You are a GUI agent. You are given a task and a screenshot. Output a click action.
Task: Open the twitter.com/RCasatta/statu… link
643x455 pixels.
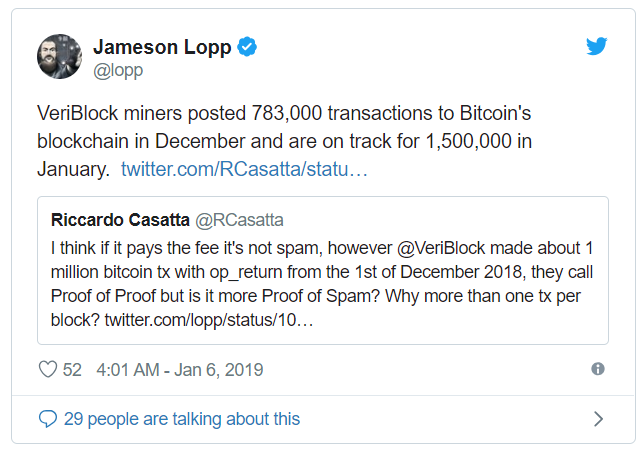(245, 169)
